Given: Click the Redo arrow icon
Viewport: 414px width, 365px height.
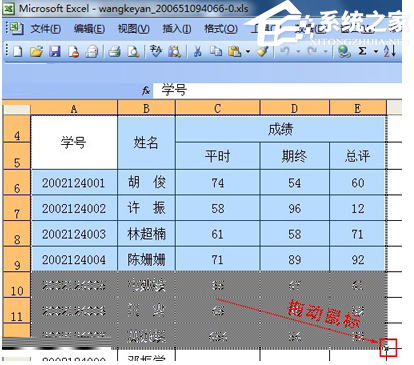Looking at the screenshot, I should (313, 51).
